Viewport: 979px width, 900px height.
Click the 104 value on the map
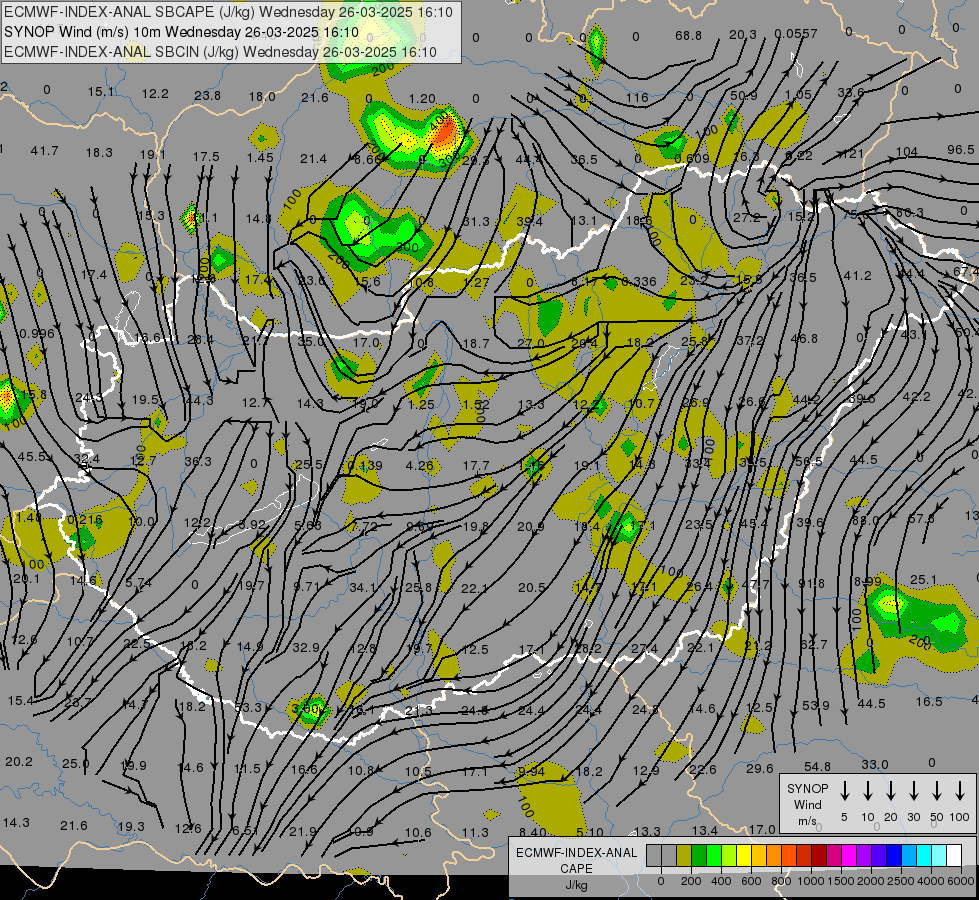point(907,151)
